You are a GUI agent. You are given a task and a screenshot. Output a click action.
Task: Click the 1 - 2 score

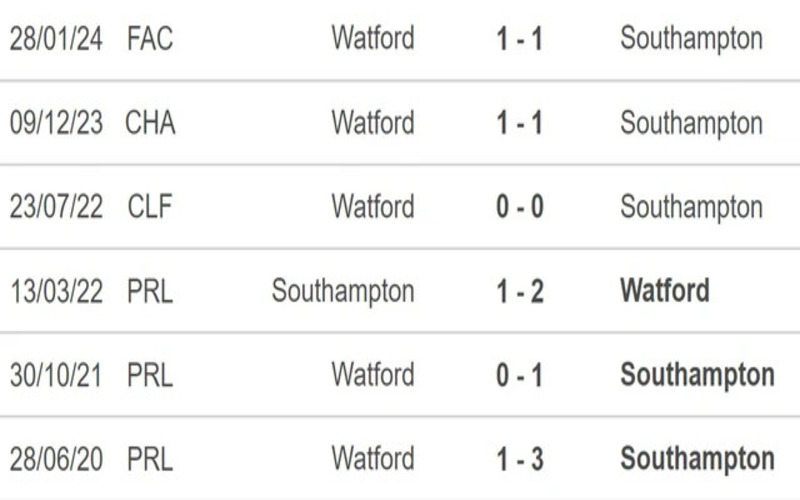[x=519, y=291]
